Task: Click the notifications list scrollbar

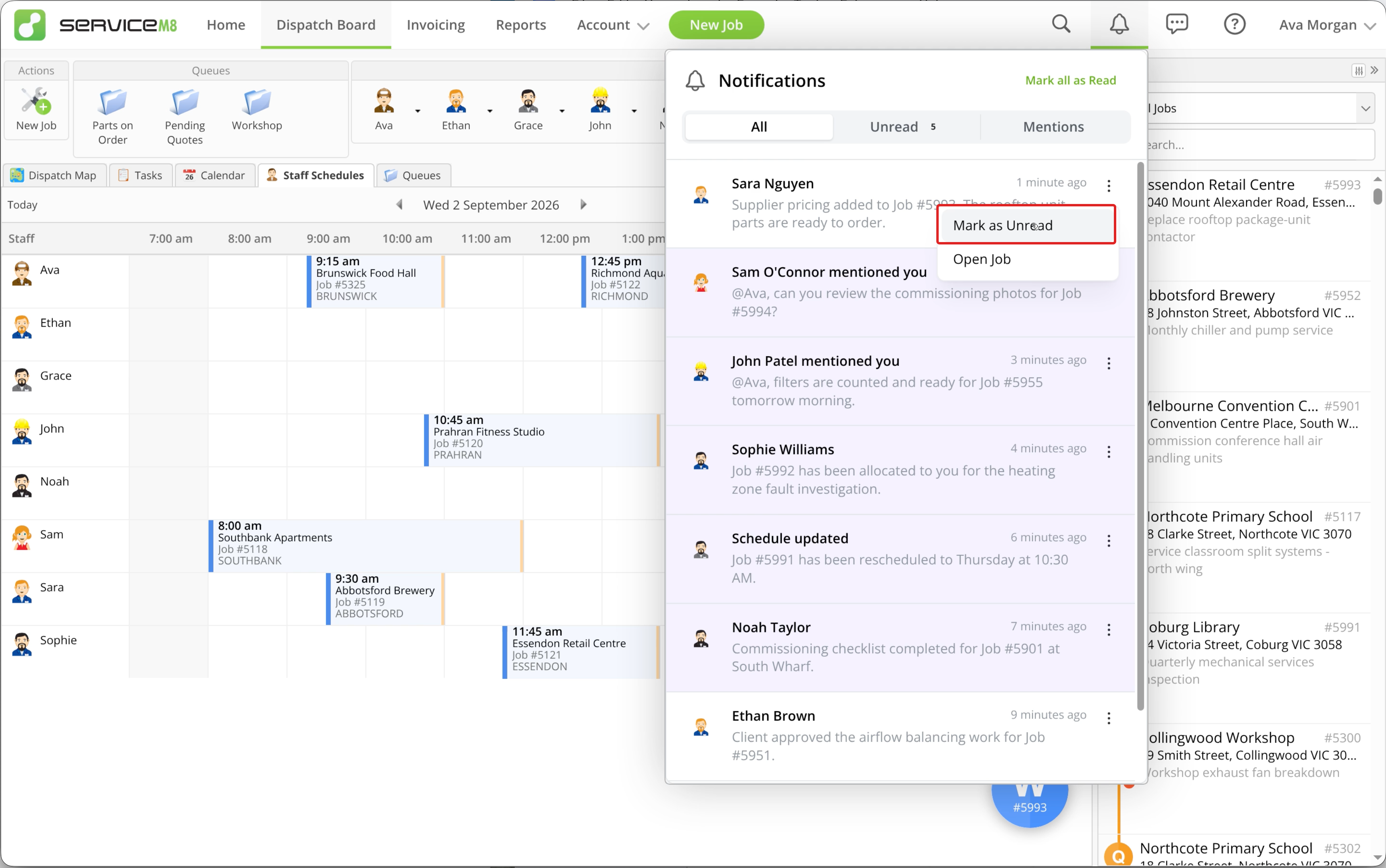Action: [1140, 436]
